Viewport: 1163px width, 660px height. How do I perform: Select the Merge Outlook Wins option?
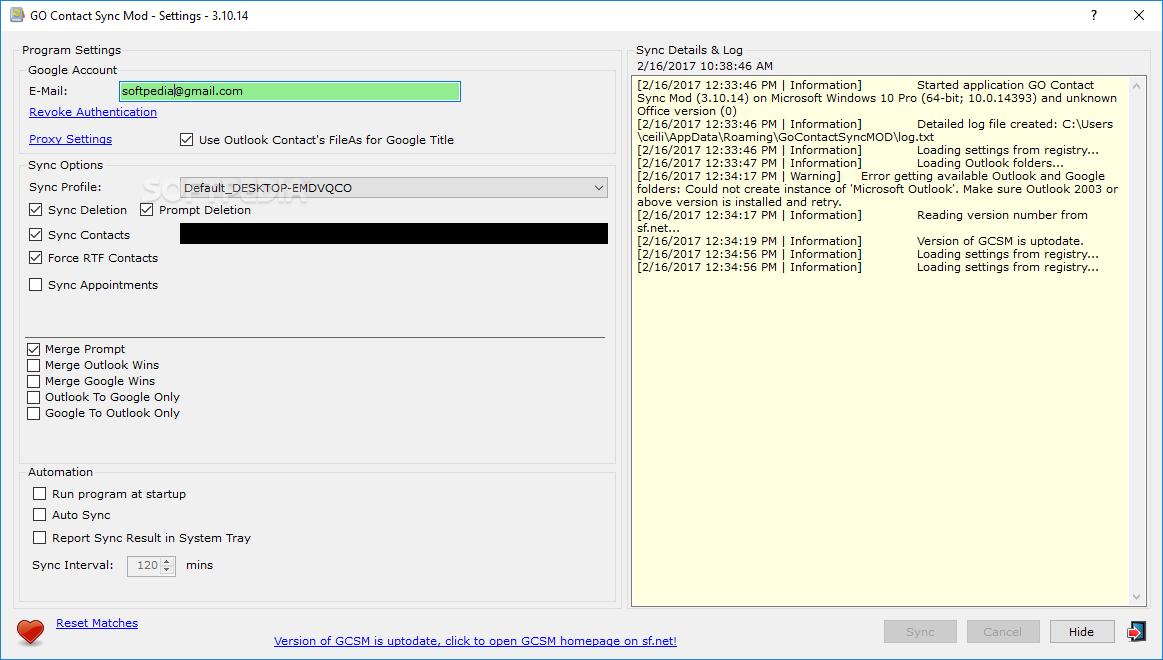(x=33, y=365)
